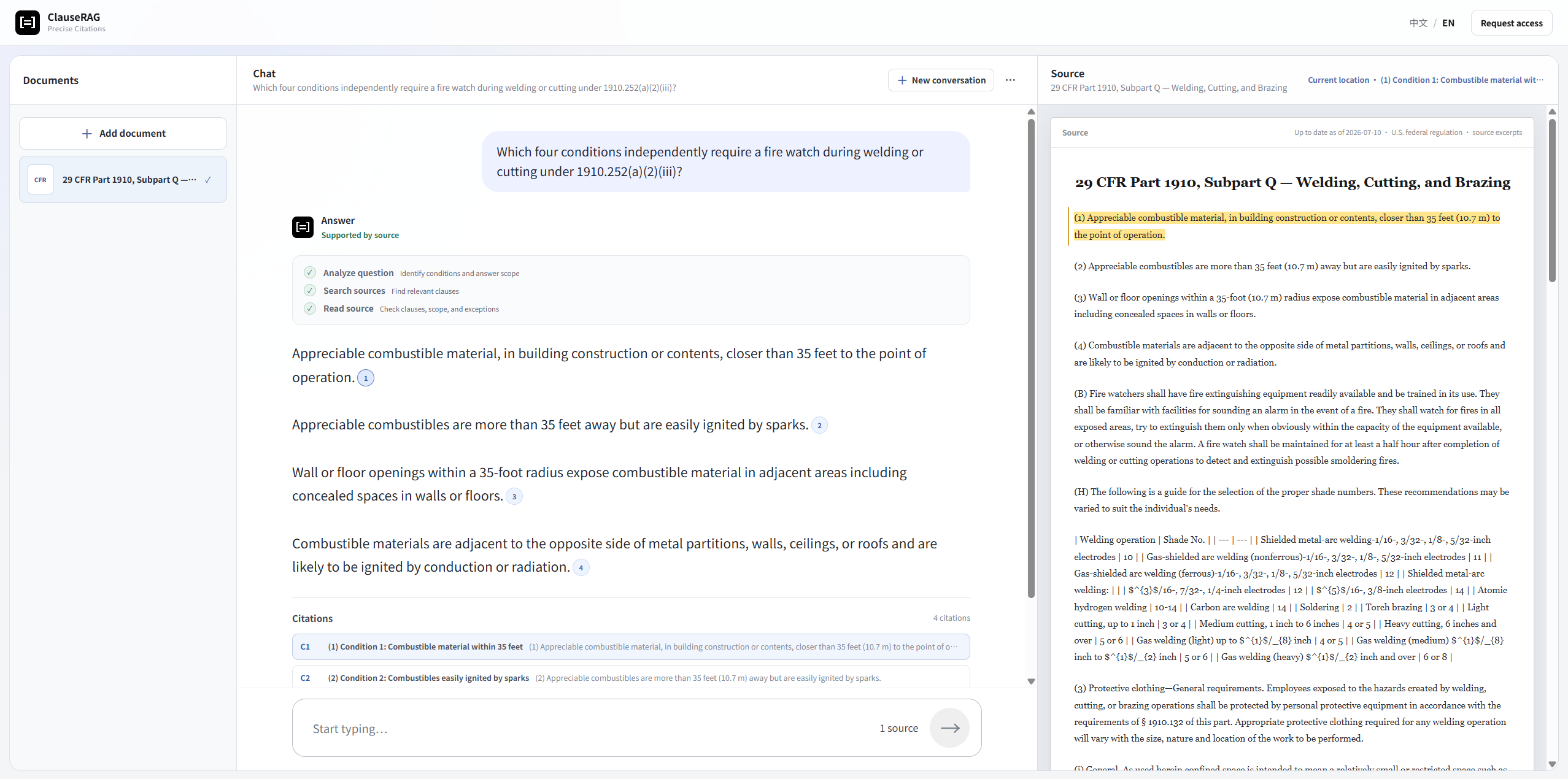Click the 4 citations count
This screenshot has height=779, width=1568.
tap(951, 618)
